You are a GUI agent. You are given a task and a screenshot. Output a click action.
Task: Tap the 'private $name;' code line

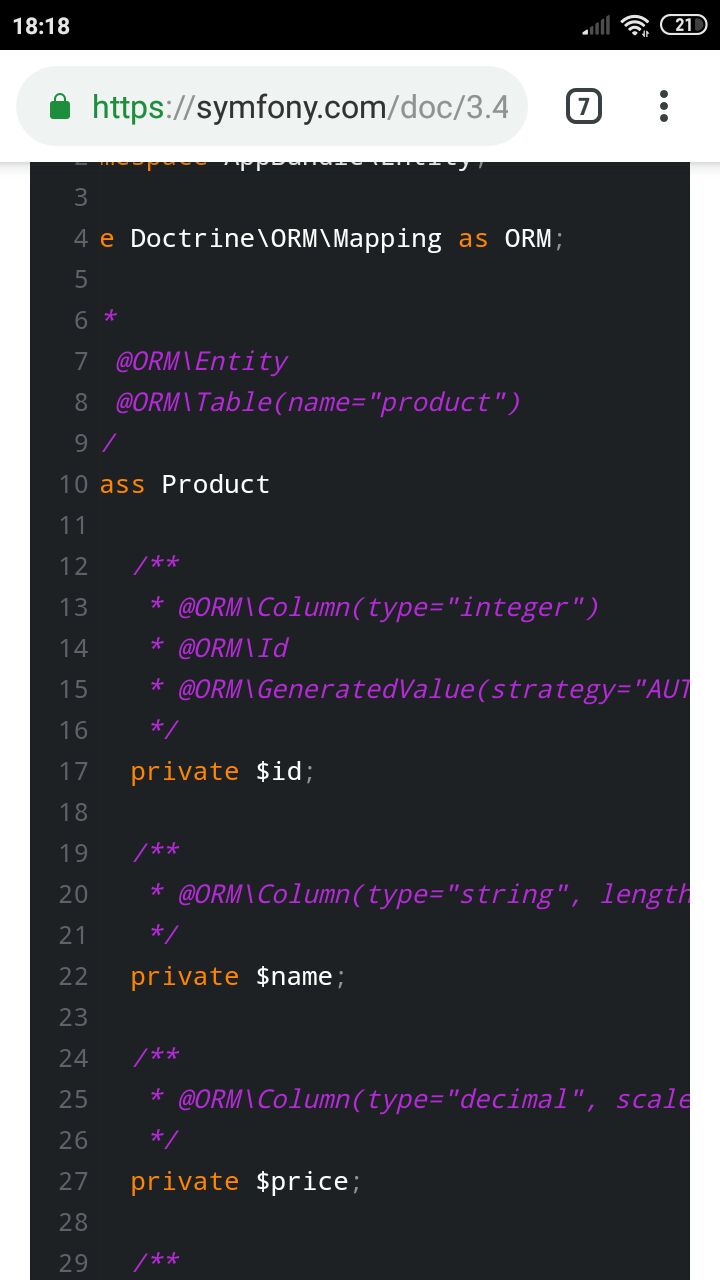pyautogui.click(x=238, y=976)
